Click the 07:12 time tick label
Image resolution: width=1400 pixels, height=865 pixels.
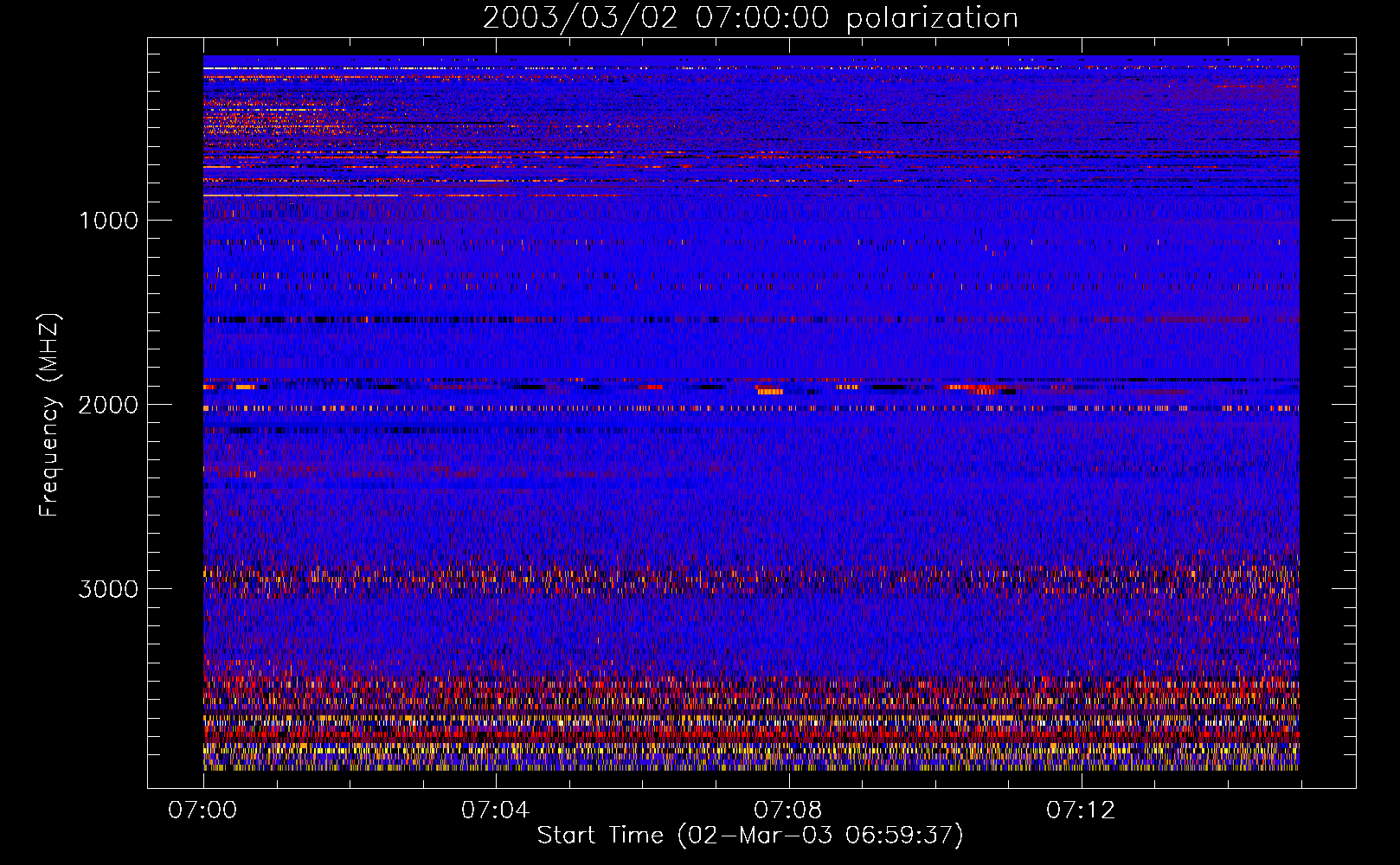(x=1080, y=811)
